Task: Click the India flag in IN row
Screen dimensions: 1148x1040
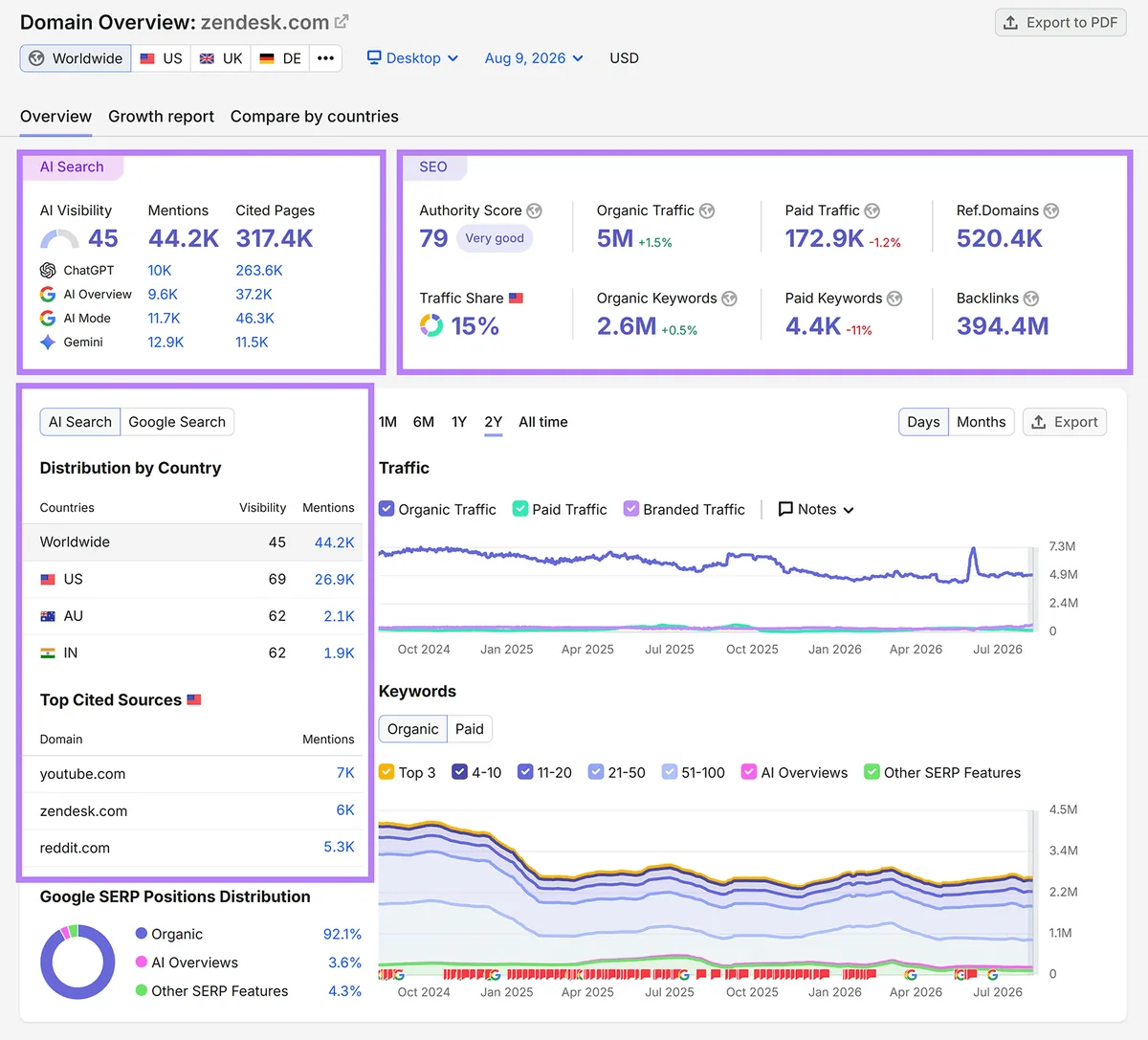Action: (x=48, y=653)
